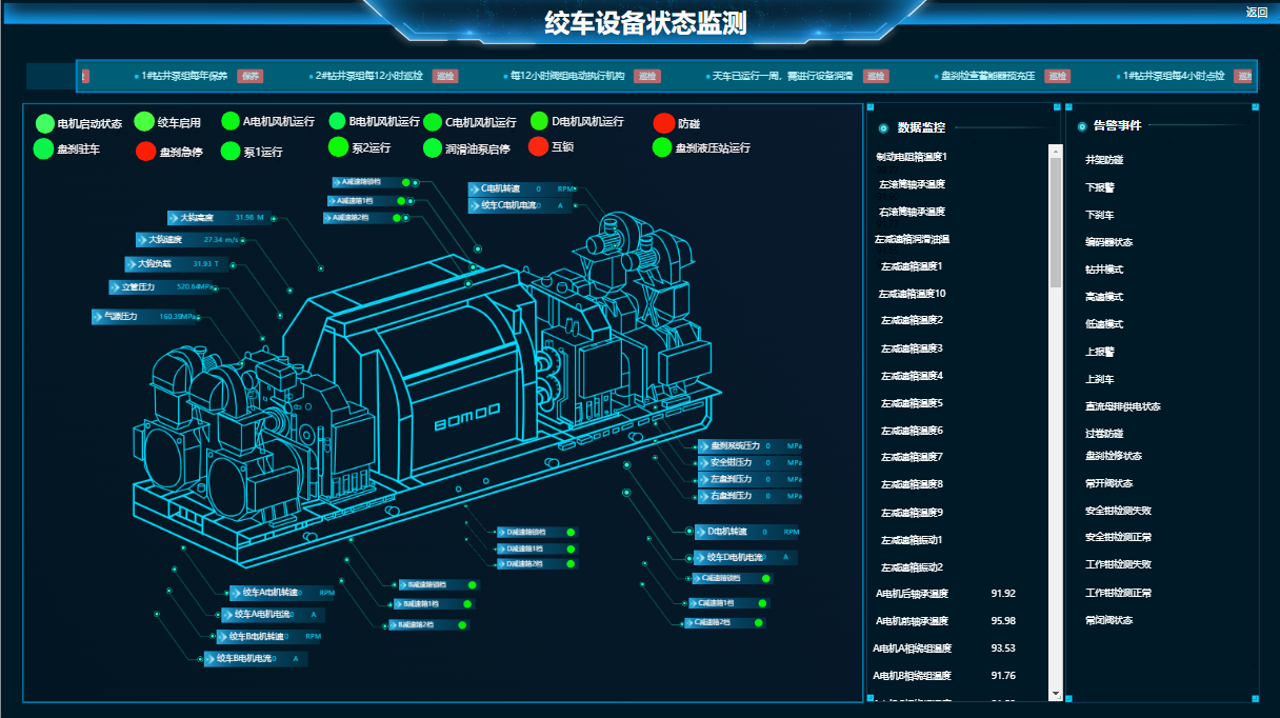The width and height of the screenshot is (1280, 718).
Task: Click the 告警事件 panel header icon
Action: coord(1082,127)
